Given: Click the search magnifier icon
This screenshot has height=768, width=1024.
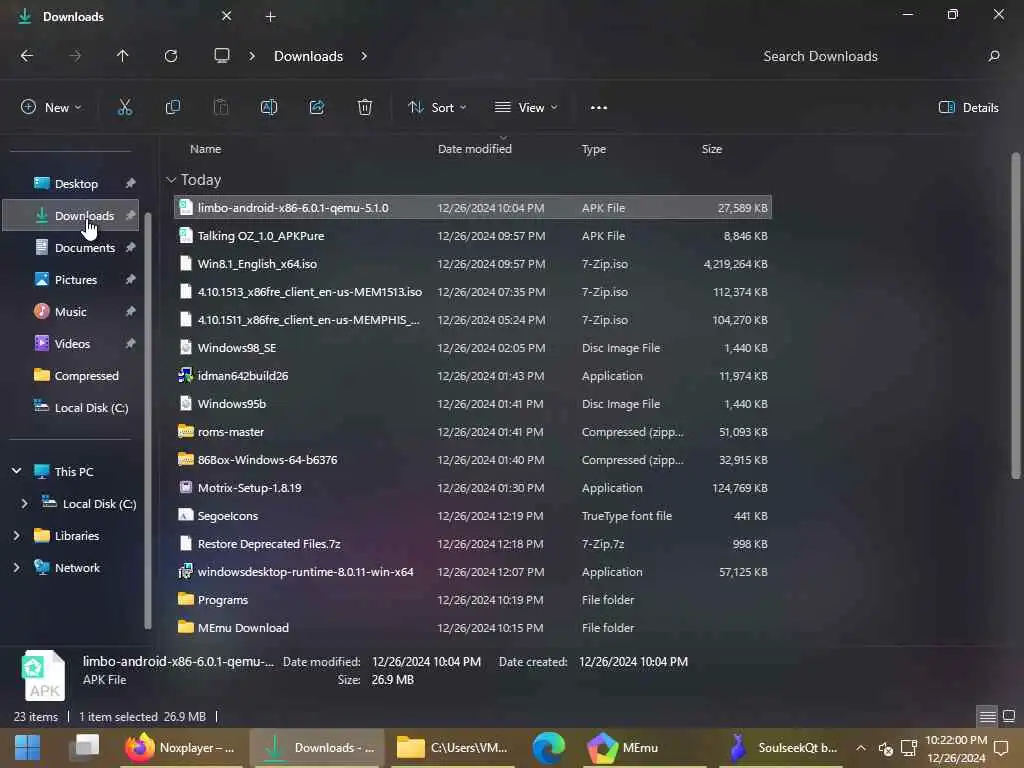Looking at the screenshot, I should 993,56.
